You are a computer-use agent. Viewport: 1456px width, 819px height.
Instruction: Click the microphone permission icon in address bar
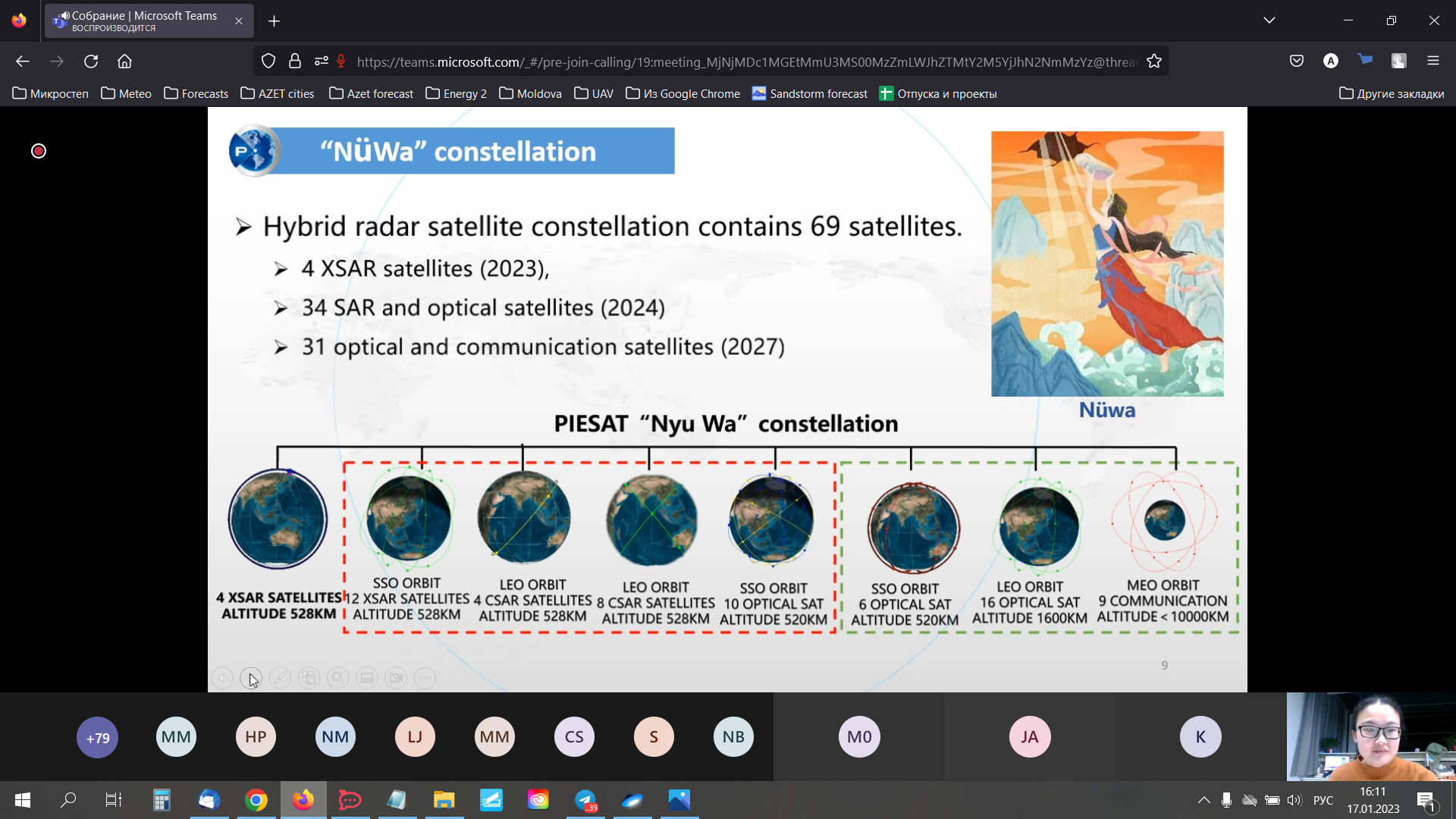341,61
